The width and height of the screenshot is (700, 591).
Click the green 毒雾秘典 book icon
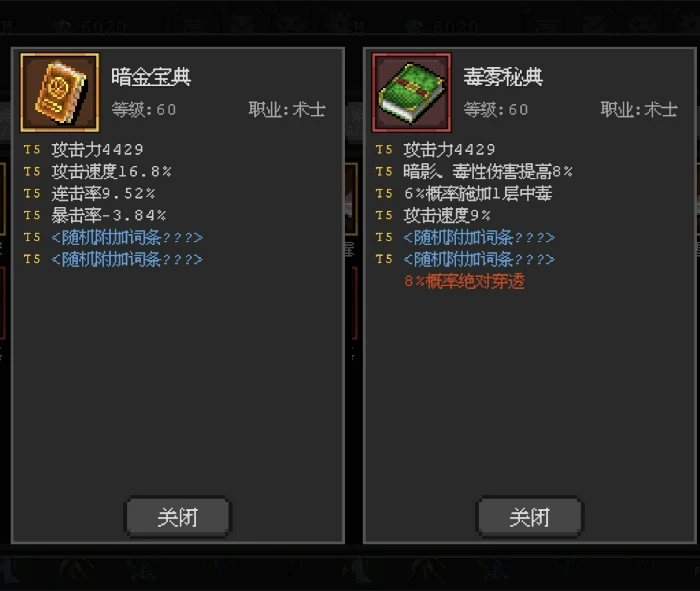click(x=412, y=92)
